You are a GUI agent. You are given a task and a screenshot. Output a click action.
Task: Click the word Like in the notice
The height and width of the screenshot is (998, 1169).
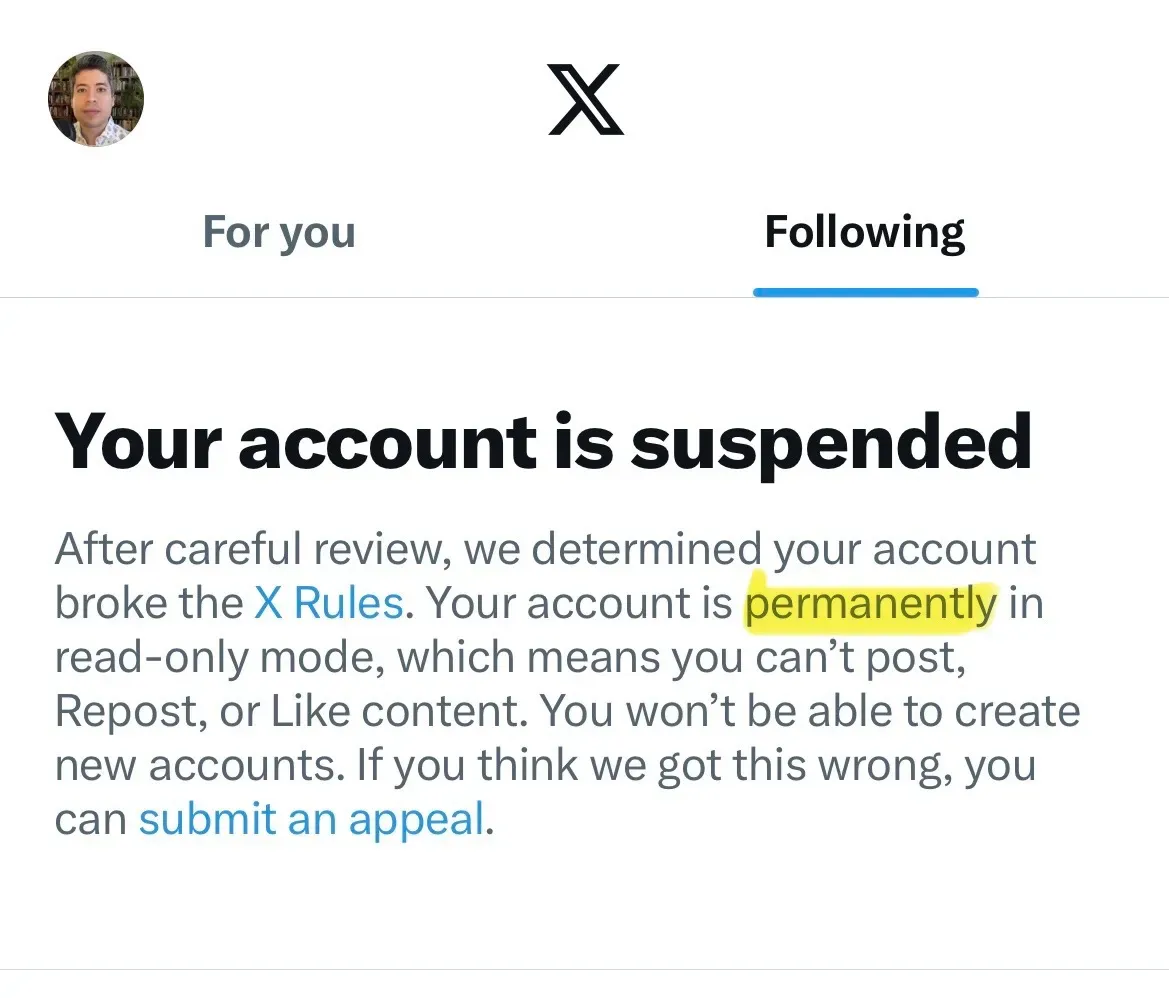click(x=310, y=711)
